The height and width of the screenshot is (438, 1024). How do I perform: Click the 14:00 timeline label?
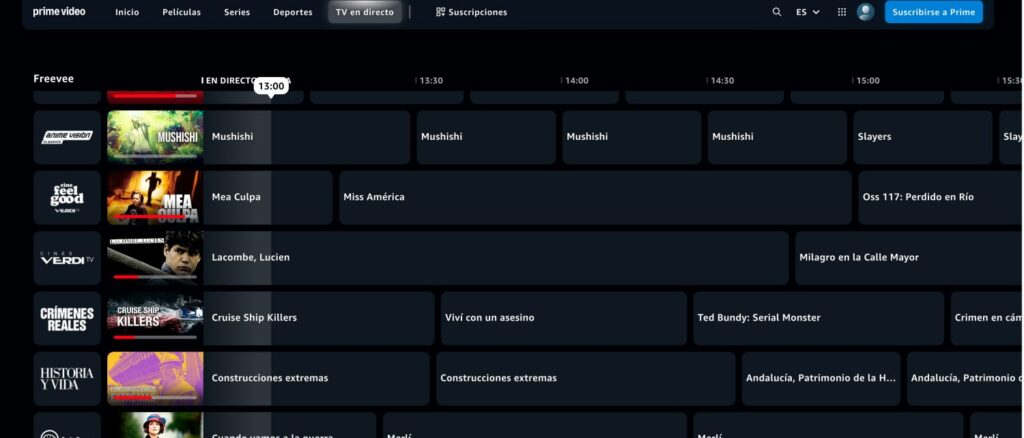pos(577,81)
